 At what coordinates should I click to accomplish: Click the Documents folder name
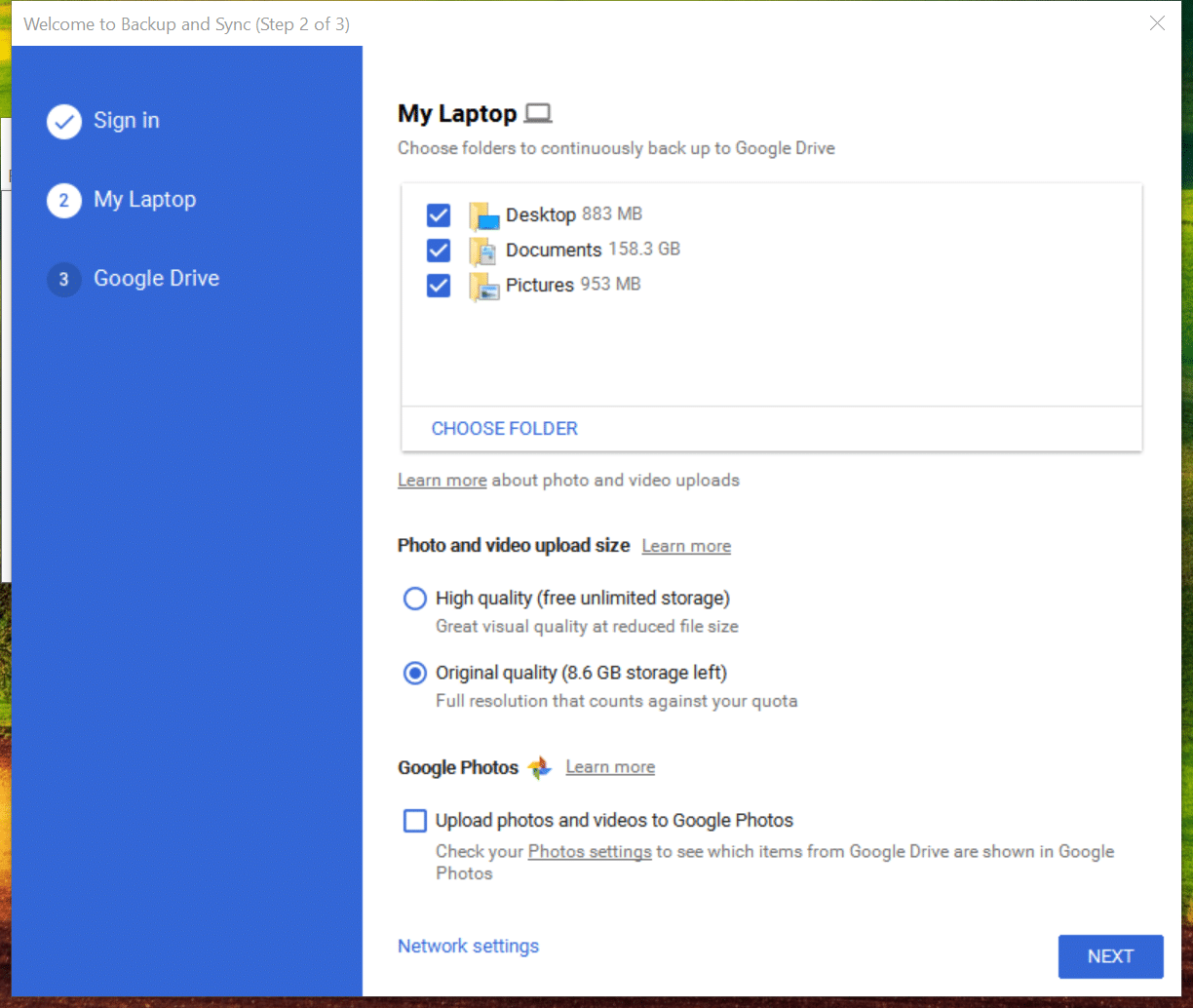[x=554, y=251]
